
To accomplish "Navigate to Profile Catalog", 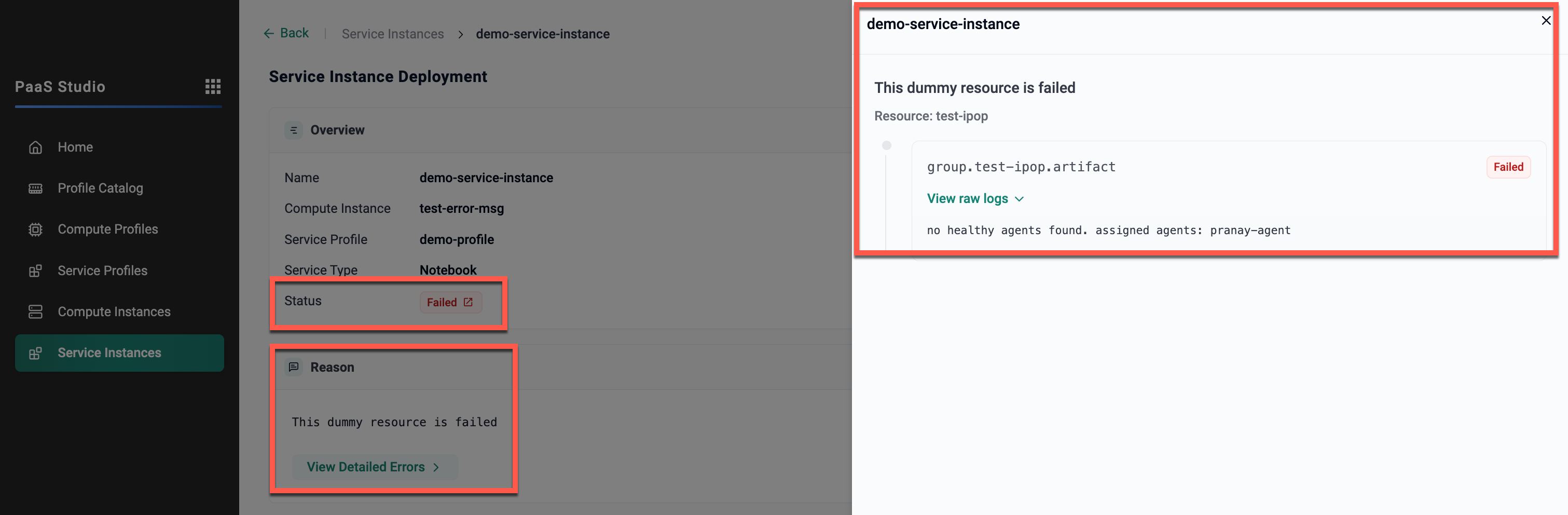I will [x=101, y=188].
